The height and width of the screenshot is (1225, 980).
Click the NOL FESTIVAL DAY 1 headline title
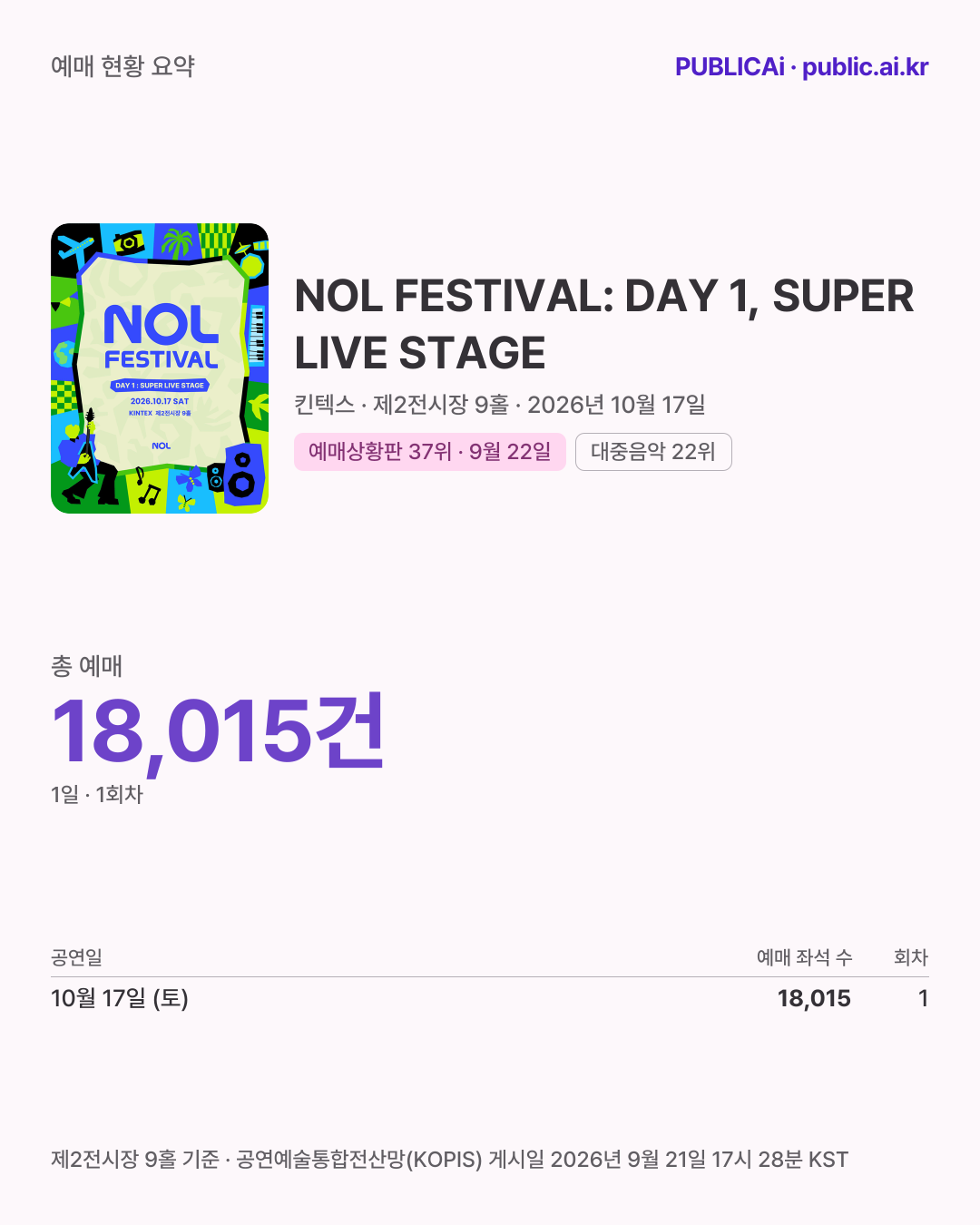click(x=603, y=324)
